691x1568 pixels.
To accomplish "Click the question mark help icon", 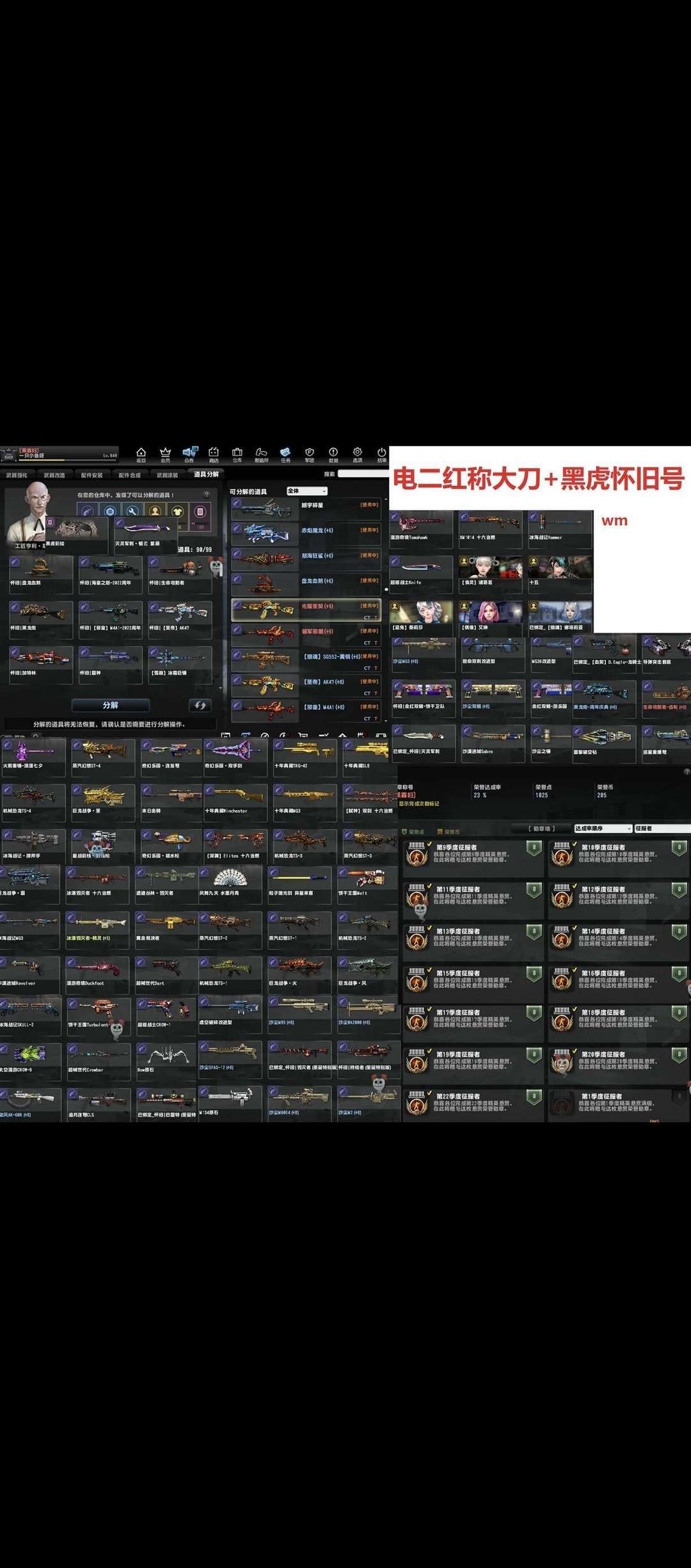I will [x=207, y=494].
